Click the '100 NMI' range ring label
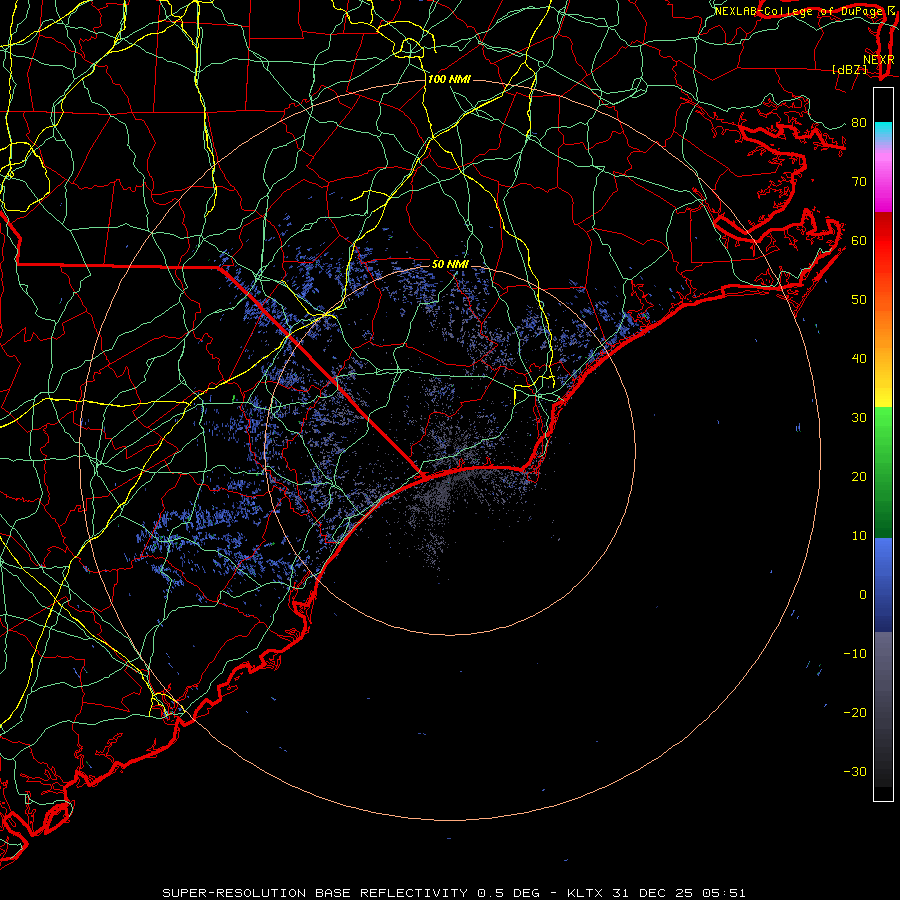900x900 pixels. (x=449, y=79)
